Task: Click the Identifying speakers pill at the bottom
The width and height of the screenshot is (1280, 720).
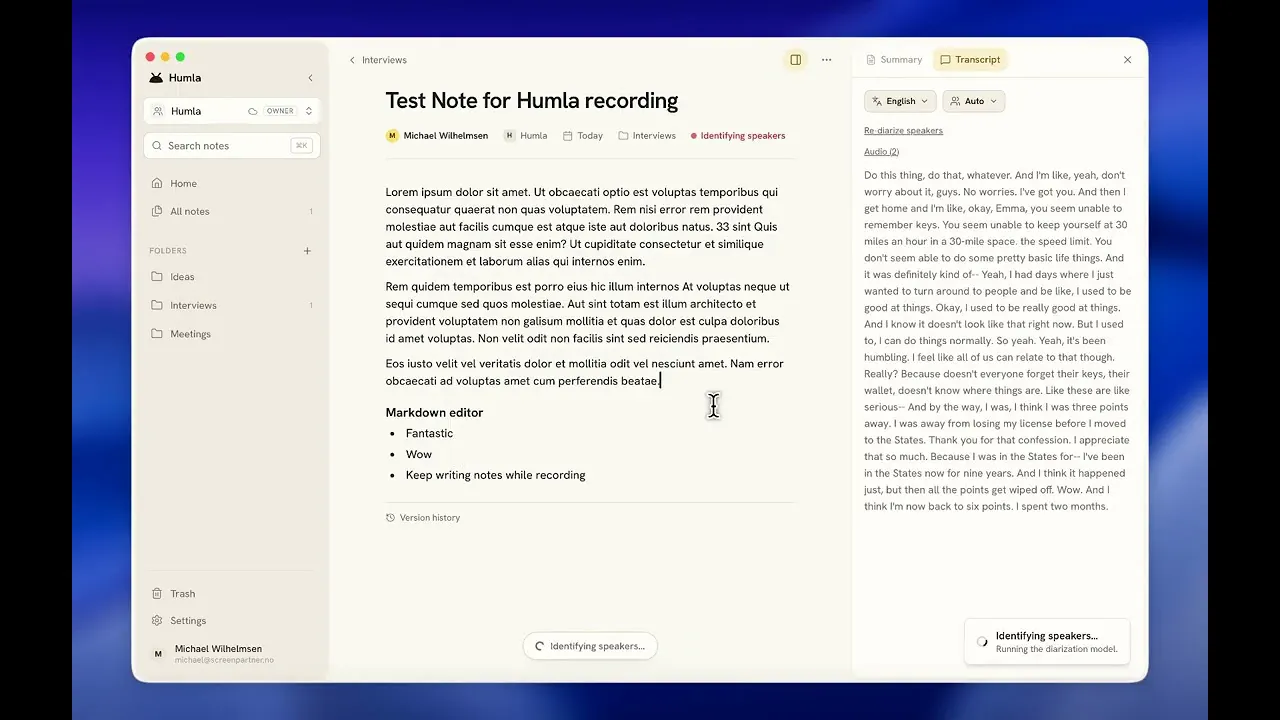Action: tap(590, 646)
